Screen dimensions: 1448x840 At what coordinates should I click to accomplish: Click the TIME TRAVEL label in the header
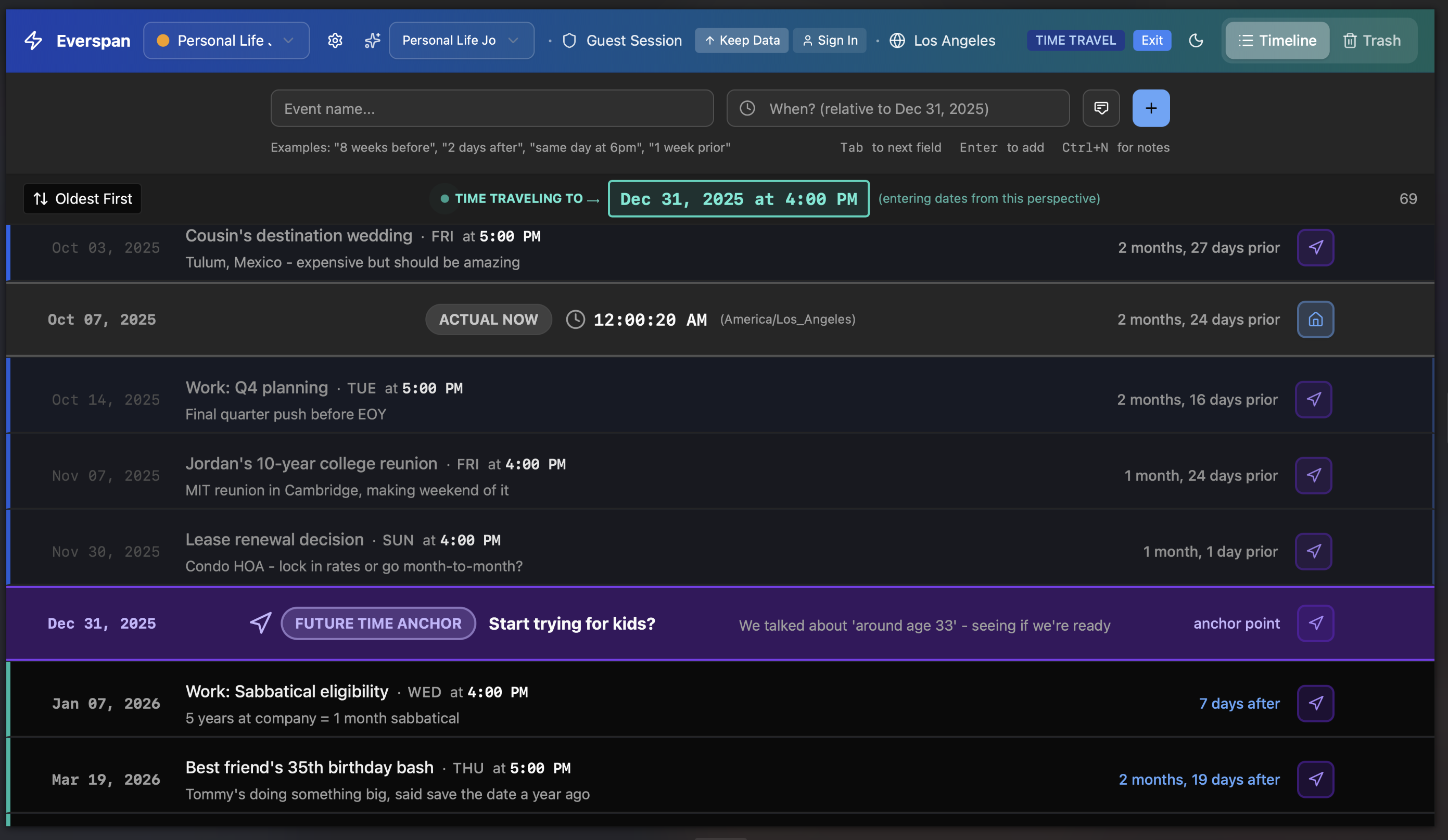[x=1074, y=40]
